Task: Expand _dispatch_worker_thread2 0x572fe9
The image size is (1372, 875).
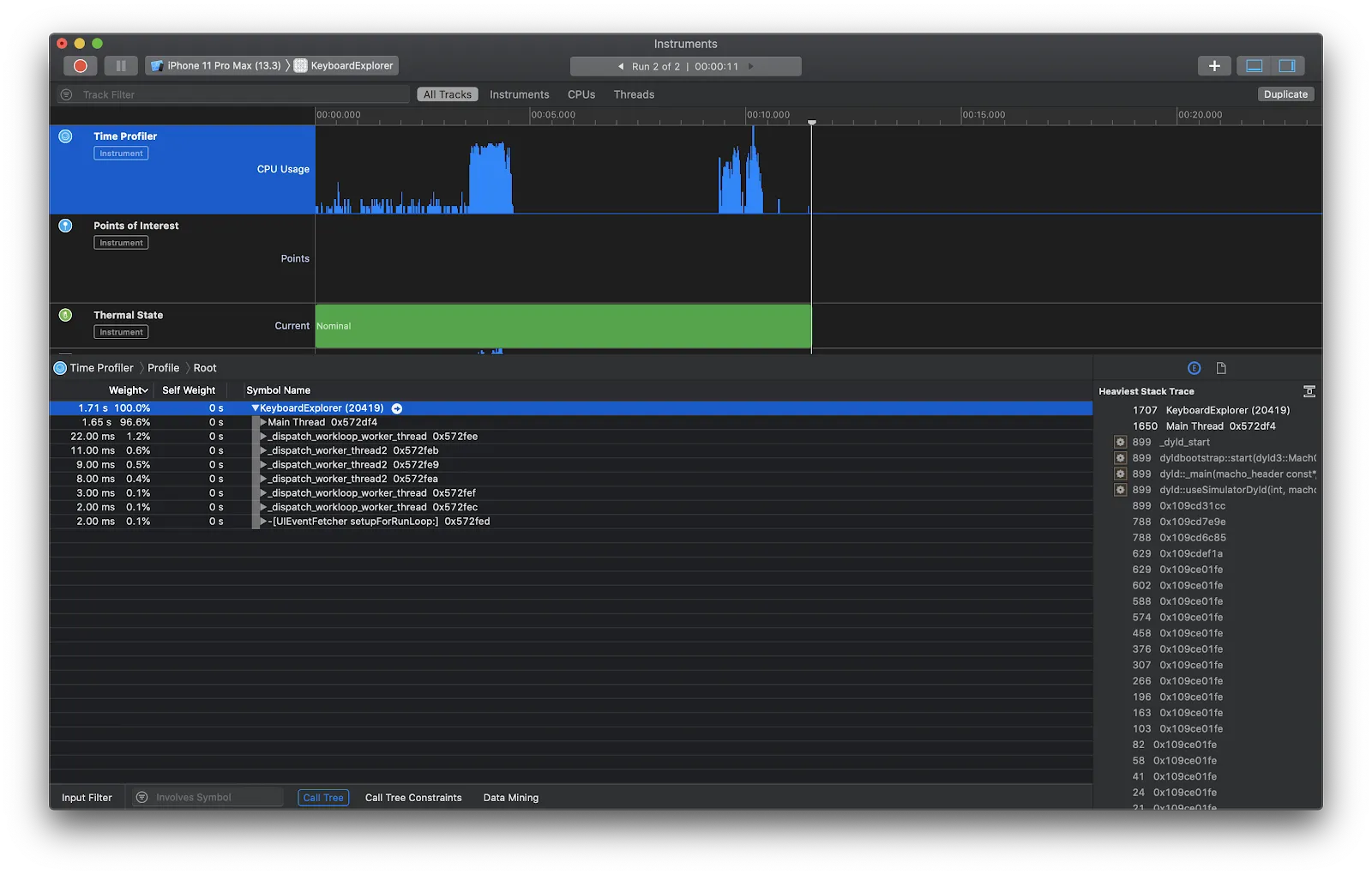Action: 263,465
